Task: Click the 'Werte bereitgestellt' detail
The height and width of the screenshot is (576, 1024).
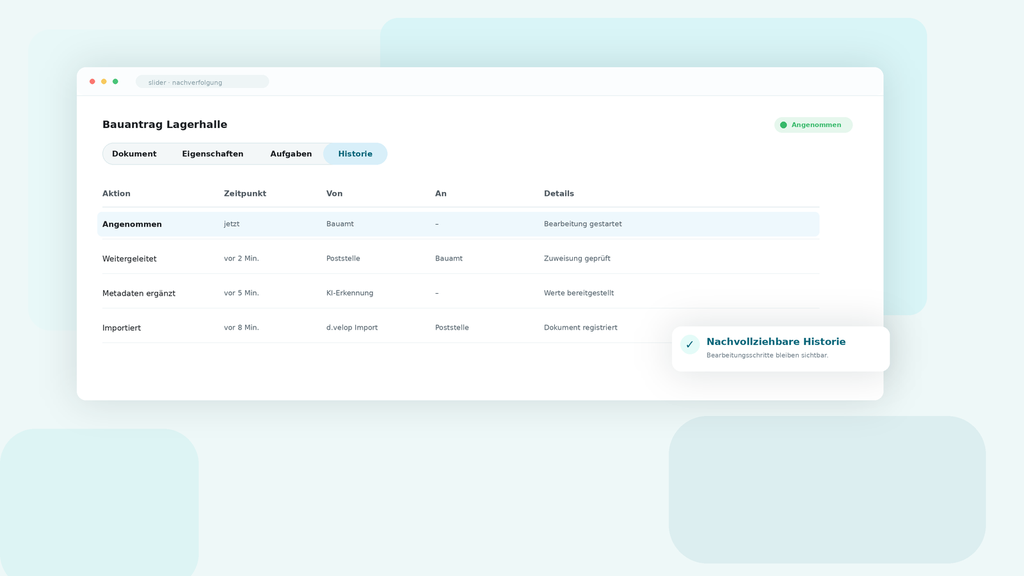Action: tap(579, 293)
